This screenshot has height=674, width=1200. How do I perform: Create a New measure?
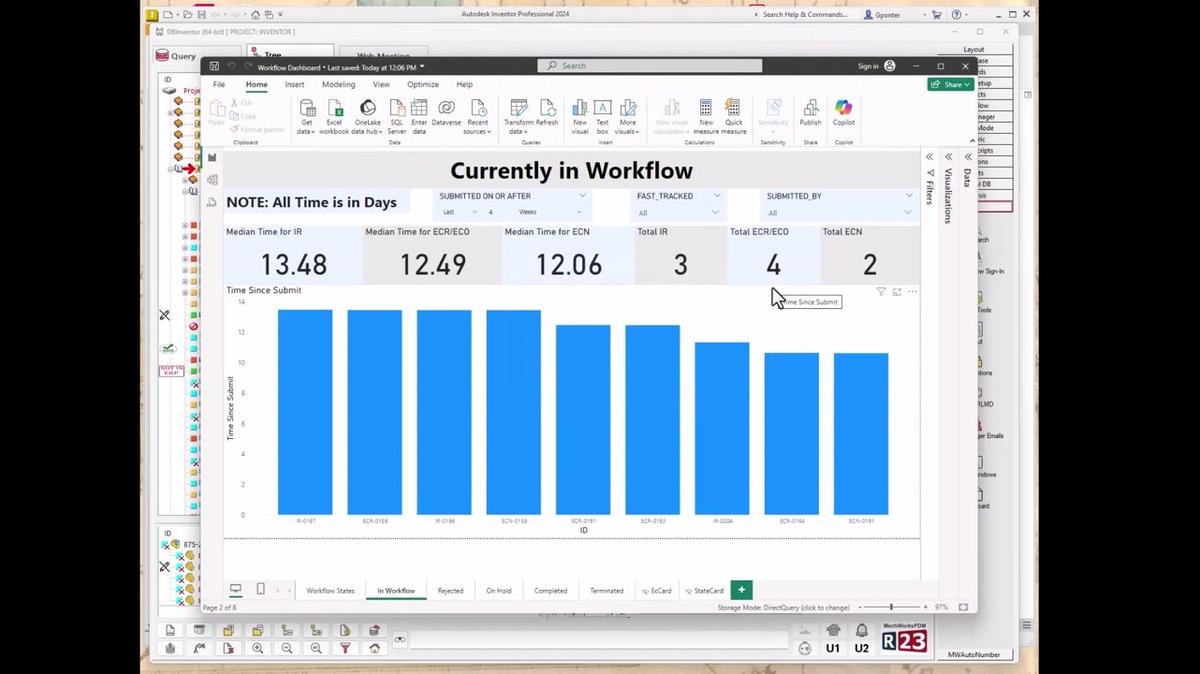(x=706, y=116)
